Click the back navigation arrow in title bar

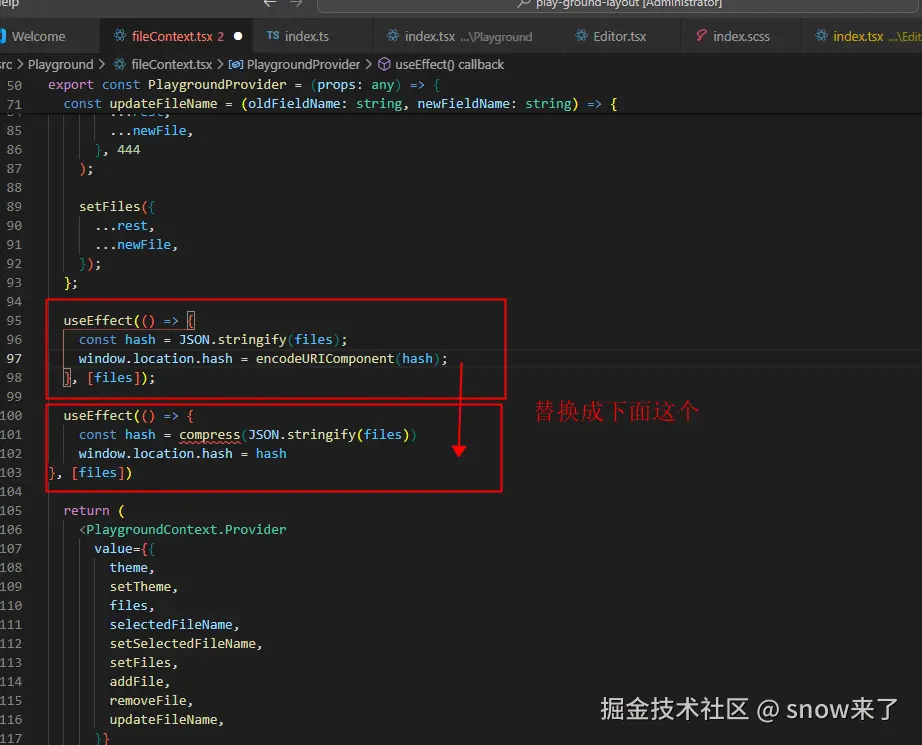click(270, 4)
